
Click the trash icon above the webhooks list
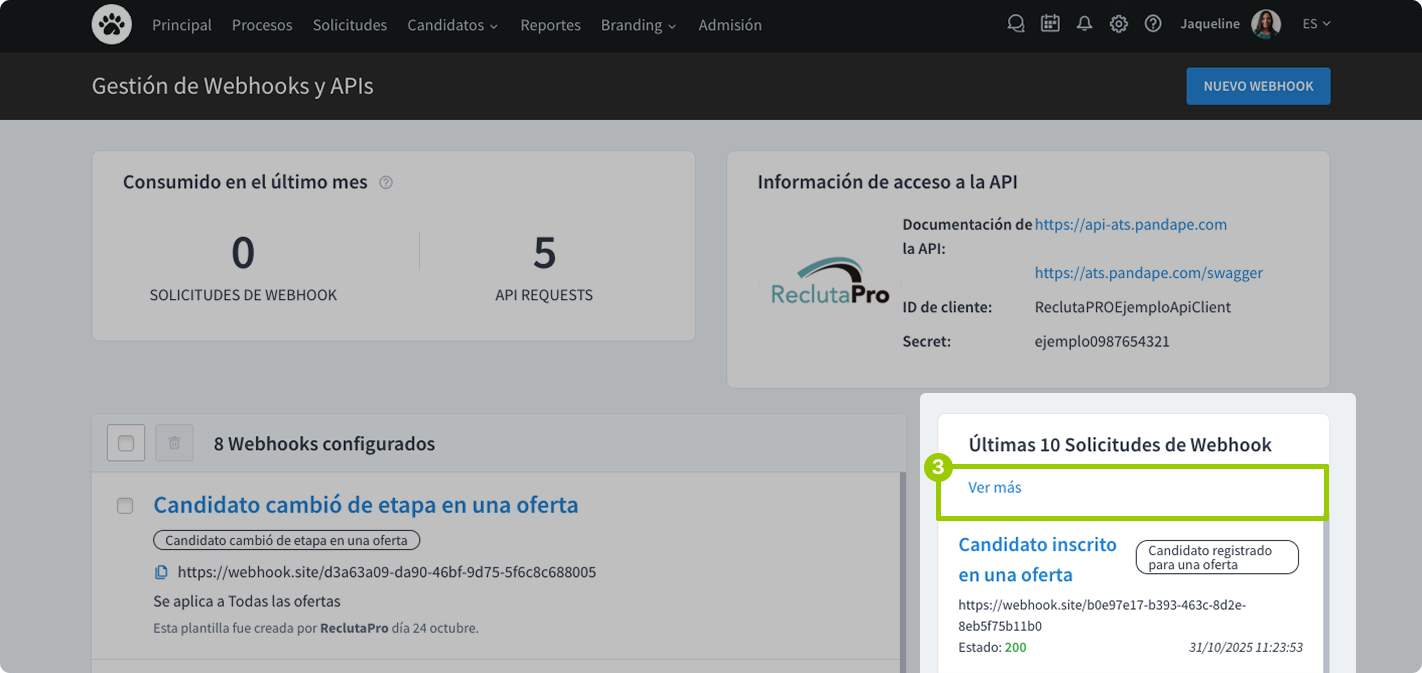(173, 442)
